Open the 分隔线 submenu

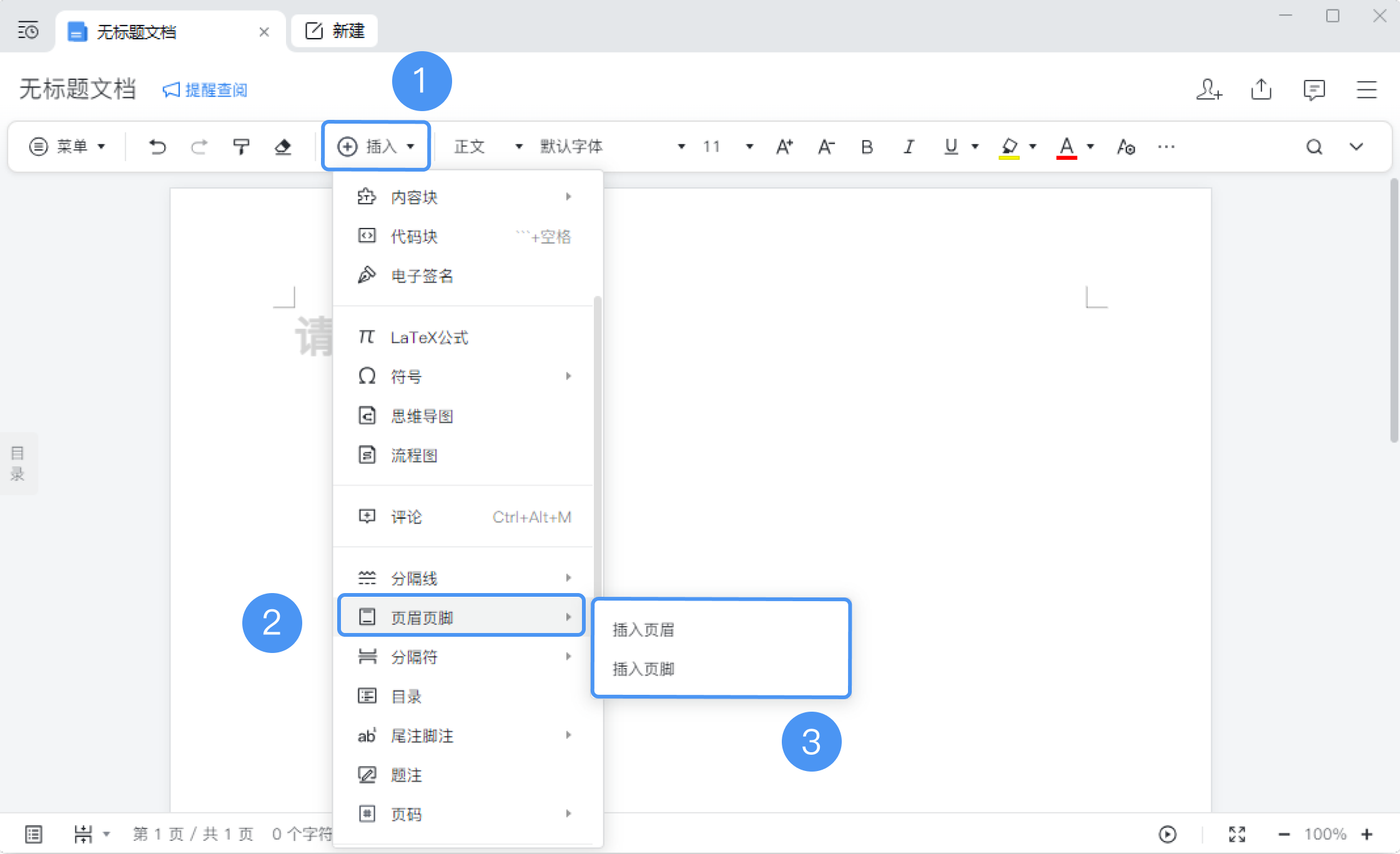click(x=465, y=578)
